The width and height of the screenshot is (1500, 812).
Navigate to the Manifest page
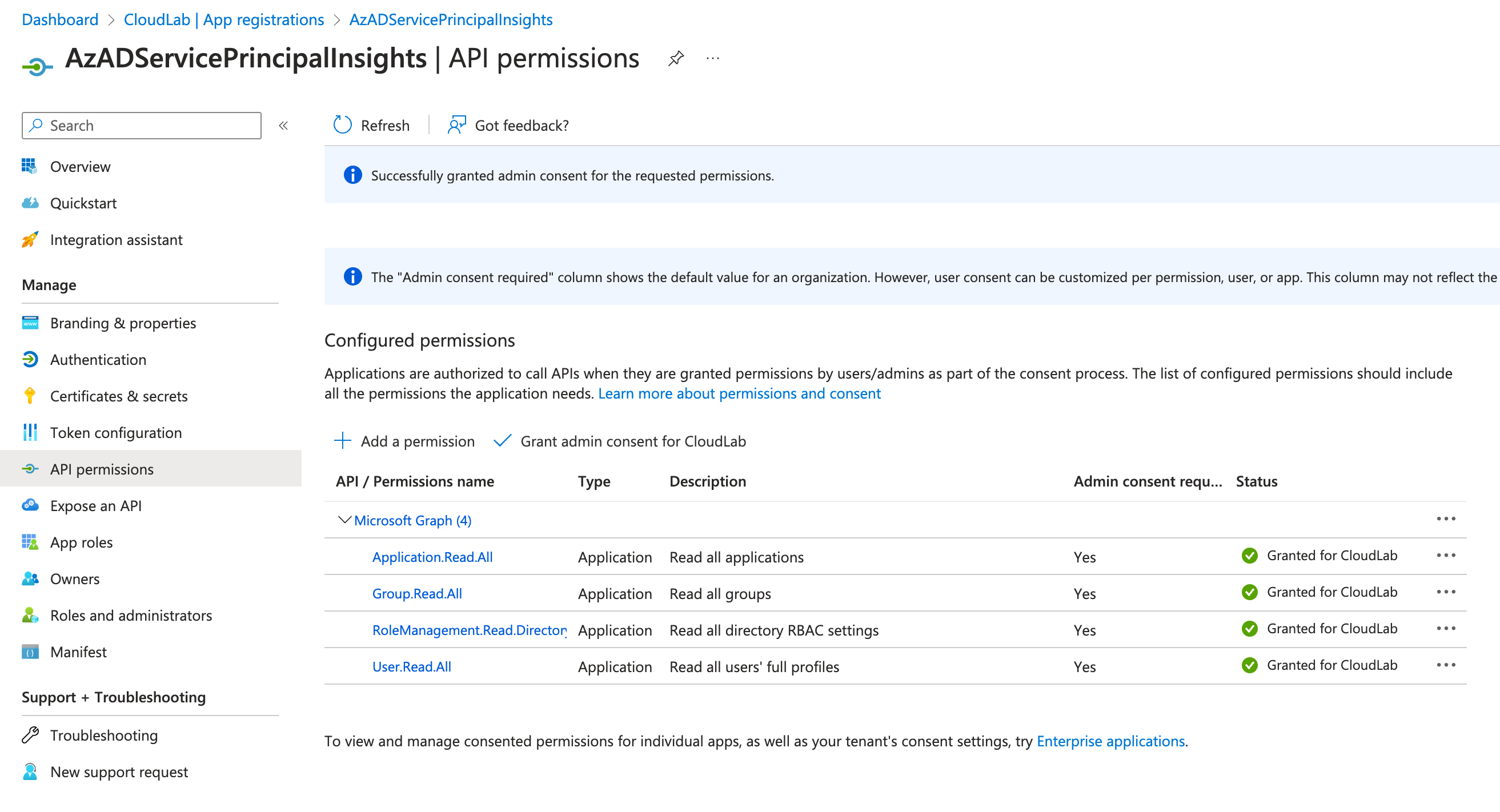pos(78,652)
